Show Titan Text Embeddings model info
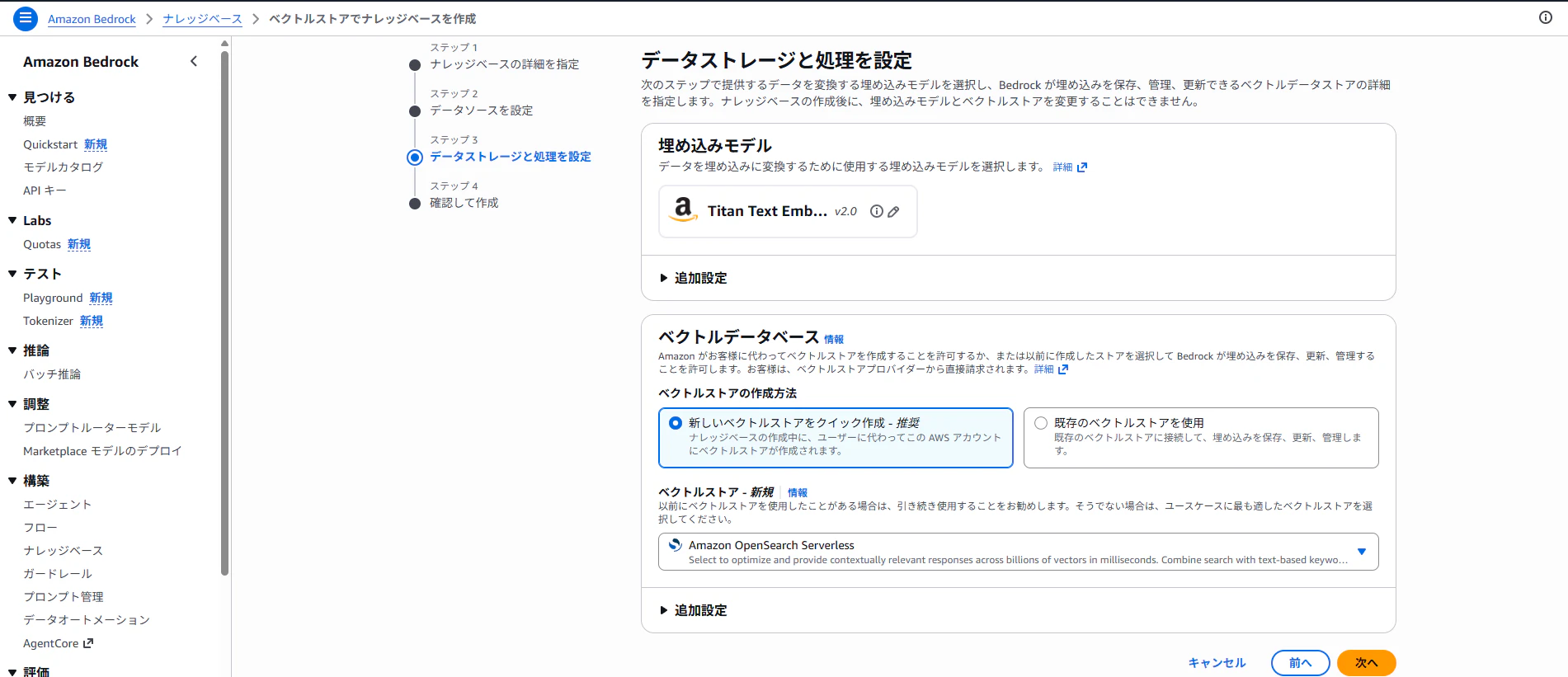Viewport: 1568px width, 677px height. pos(877,211)
